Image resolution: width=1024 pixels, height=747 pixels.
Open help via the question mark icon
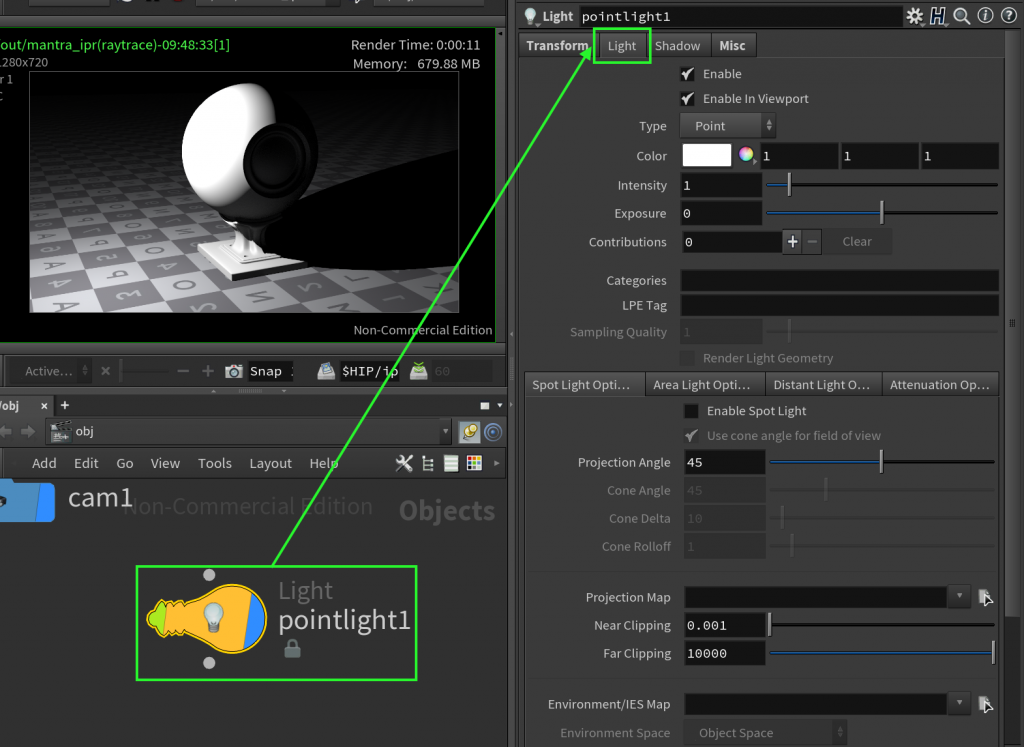pyautogui.click(x=1009, y=16)
